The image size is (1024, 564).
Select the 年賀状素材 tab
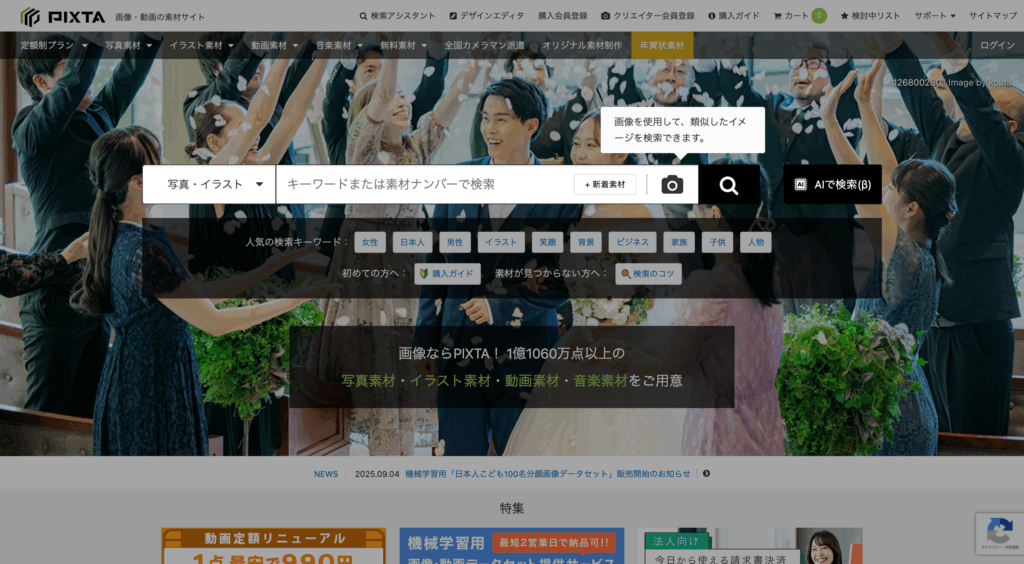662,45
